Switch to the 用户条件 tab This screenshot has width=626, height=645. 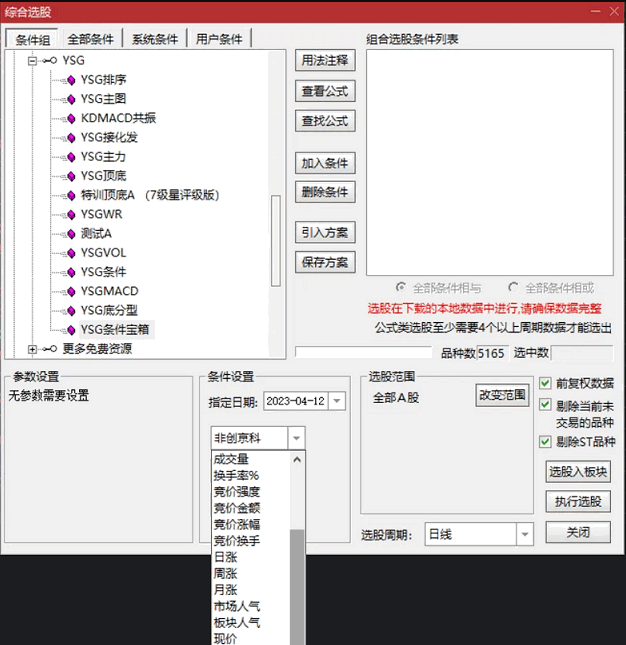(219, 39)
